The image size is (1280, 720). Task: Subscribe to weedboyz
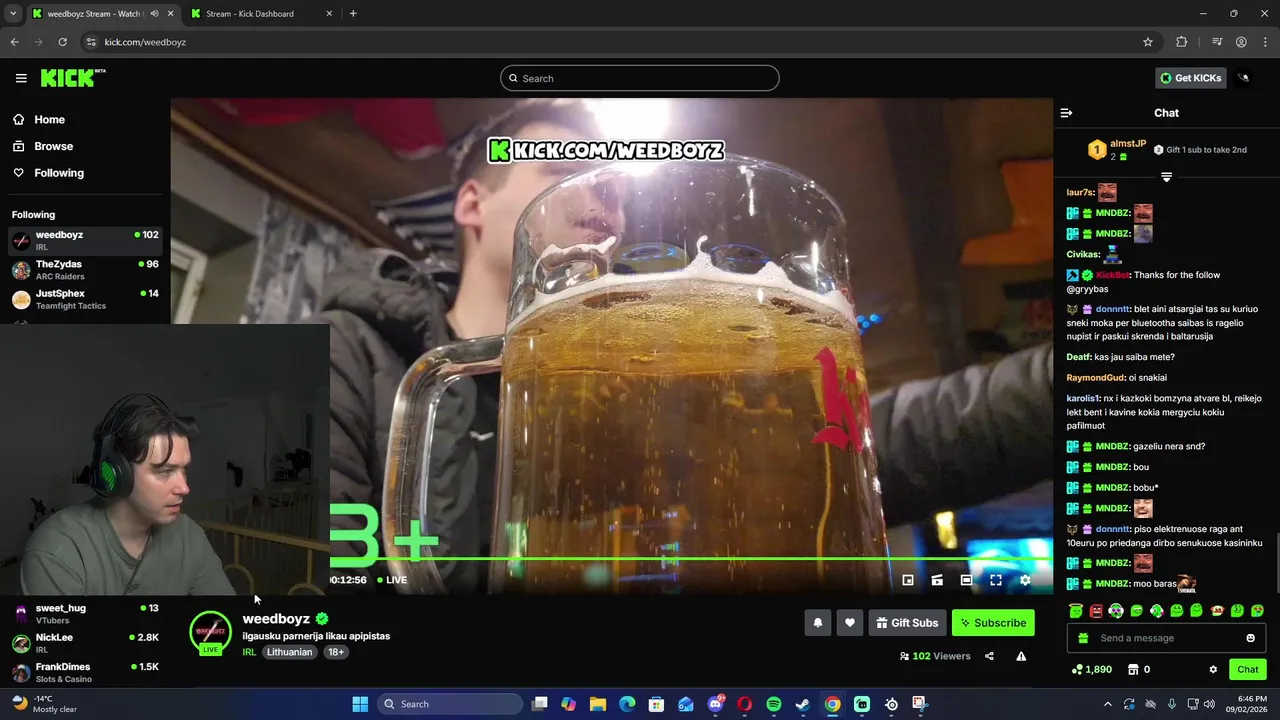tap(993, 623)
